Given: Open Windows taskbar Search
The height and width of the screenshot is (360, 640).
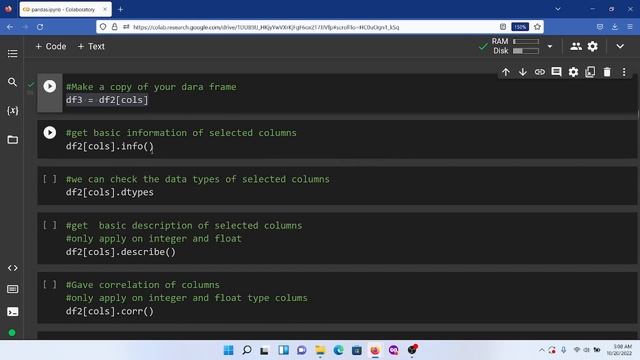Looking at the screenshot, I should [x=247, y=350].
